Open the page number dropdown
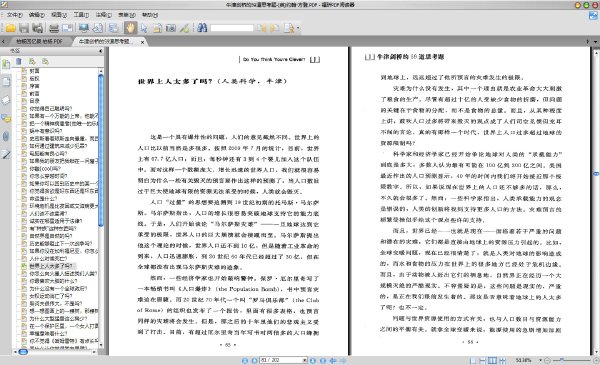Image resolution: width=600 pixels, height=365 pixels. pyautogui.click(x=305, y=360)
